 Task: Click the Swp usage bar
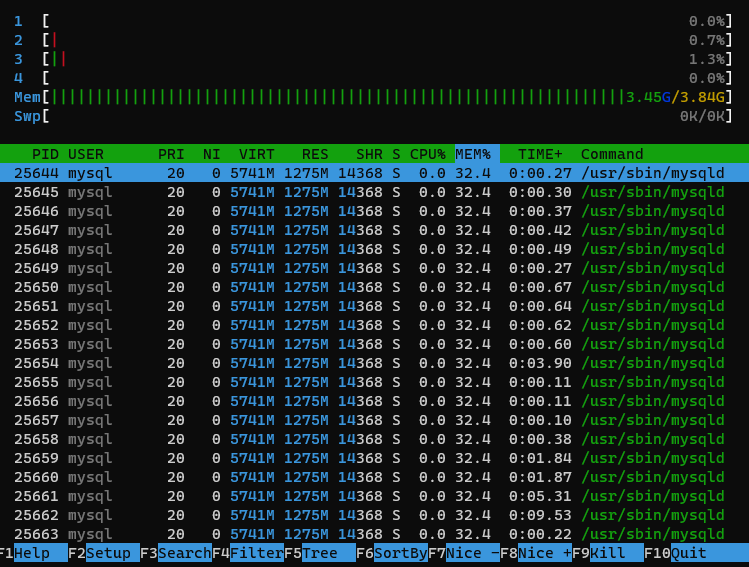[x=373, y=116]
